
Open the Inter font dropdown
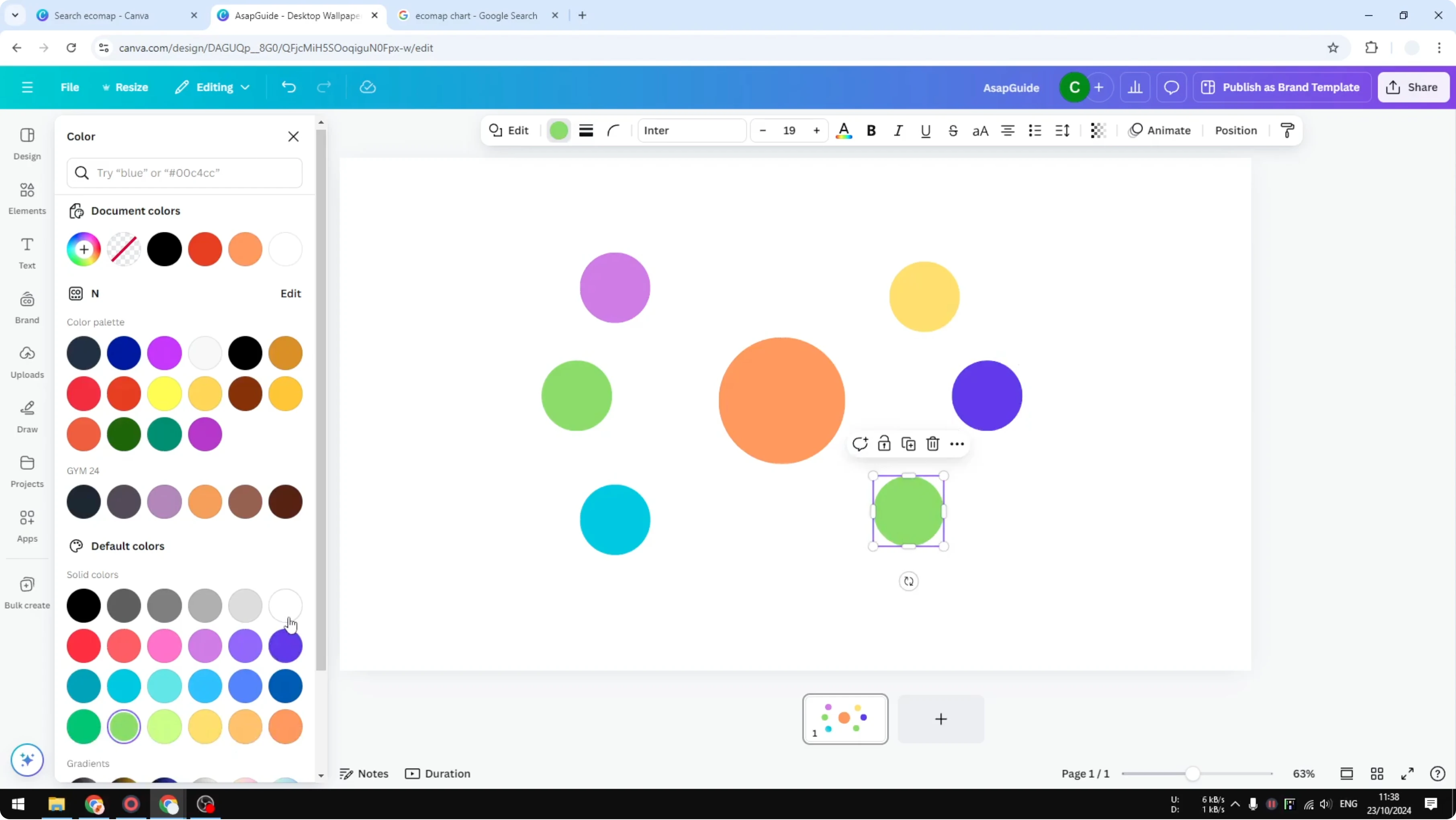tap(691, 131)
